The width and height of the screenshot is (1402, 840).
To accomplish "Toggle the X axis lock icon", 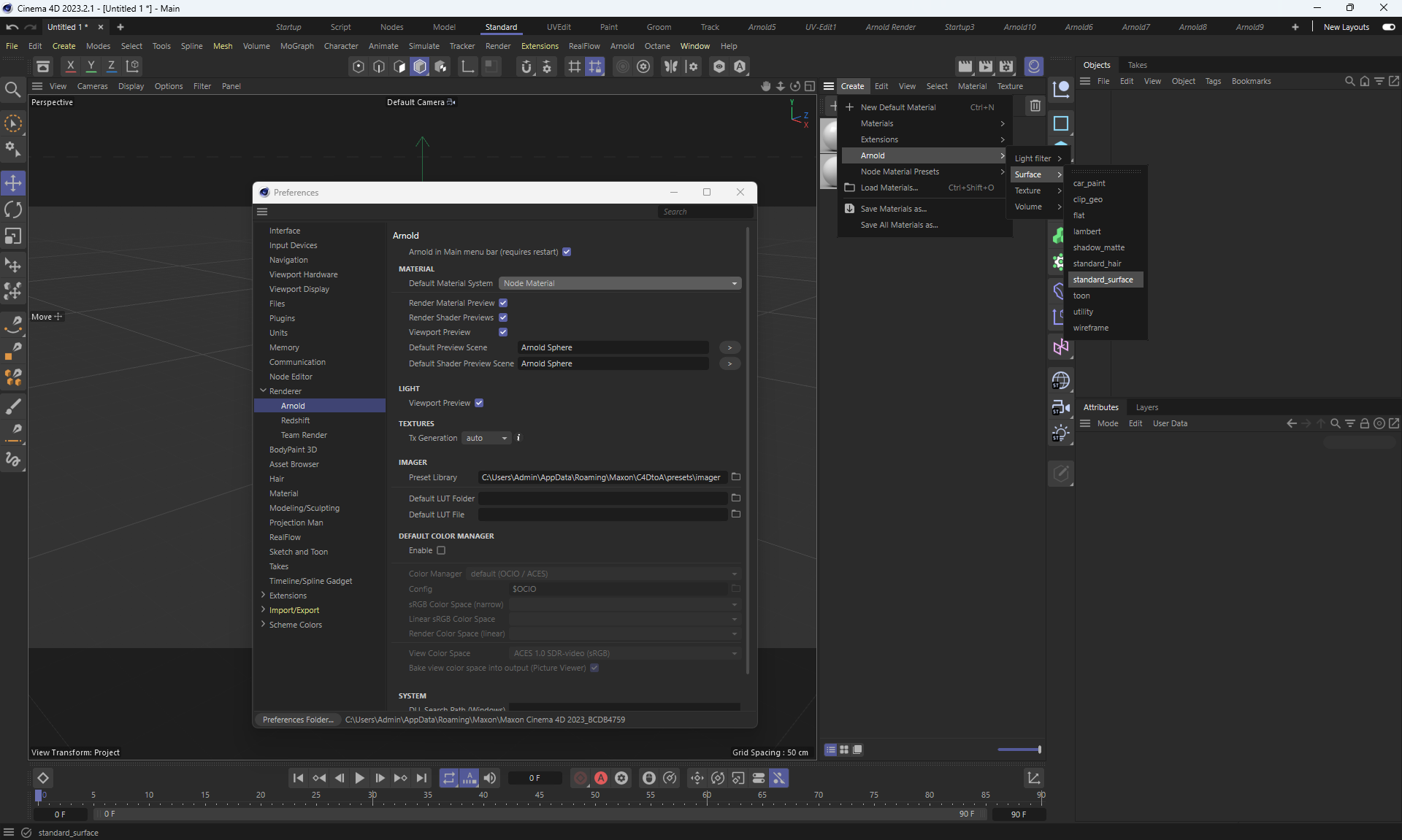I will [x=70, y=66].
